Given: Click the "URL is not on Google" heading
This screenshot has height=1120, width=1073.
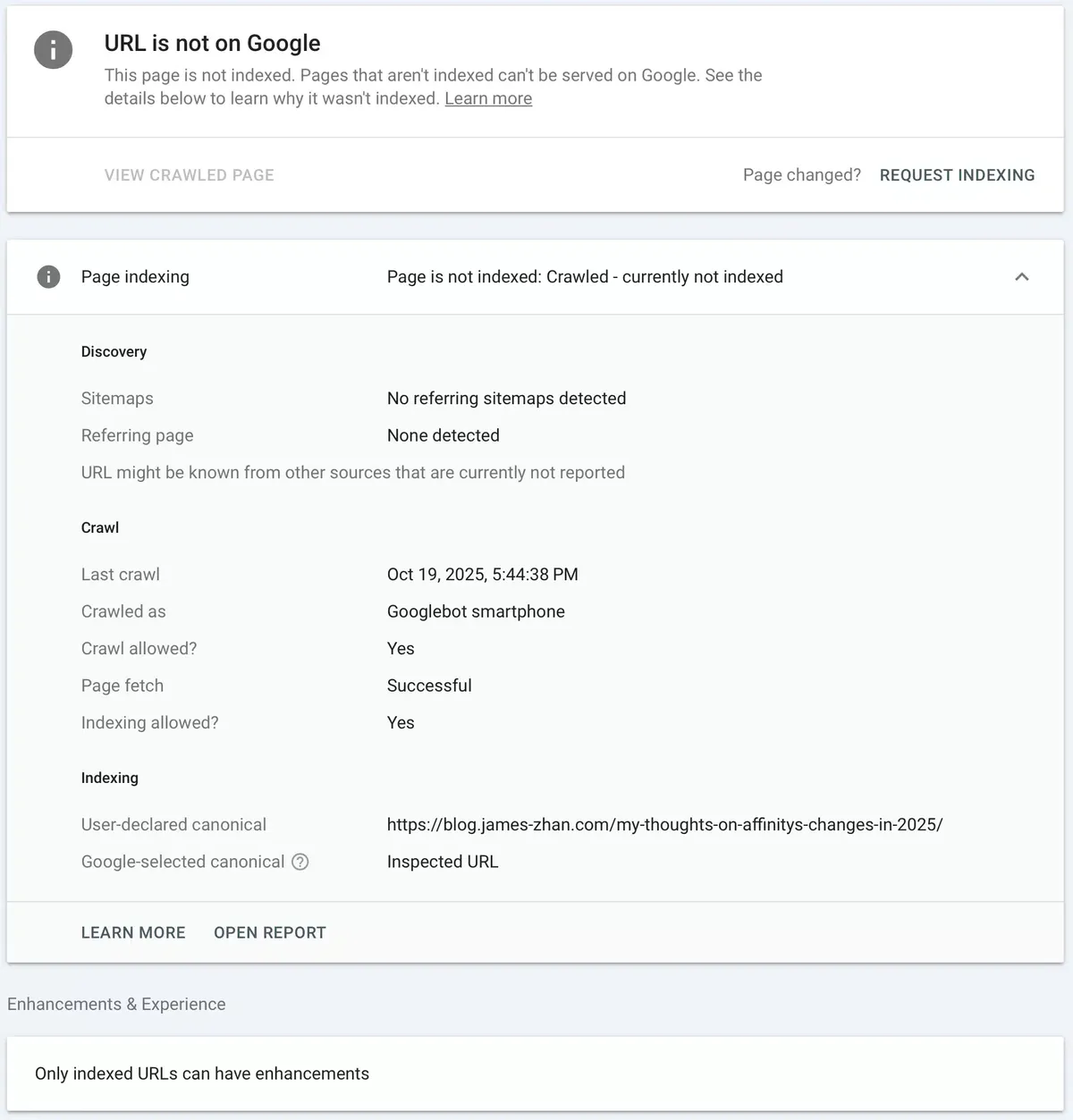Looking at the screenshot, I should [x=212, y=43].
